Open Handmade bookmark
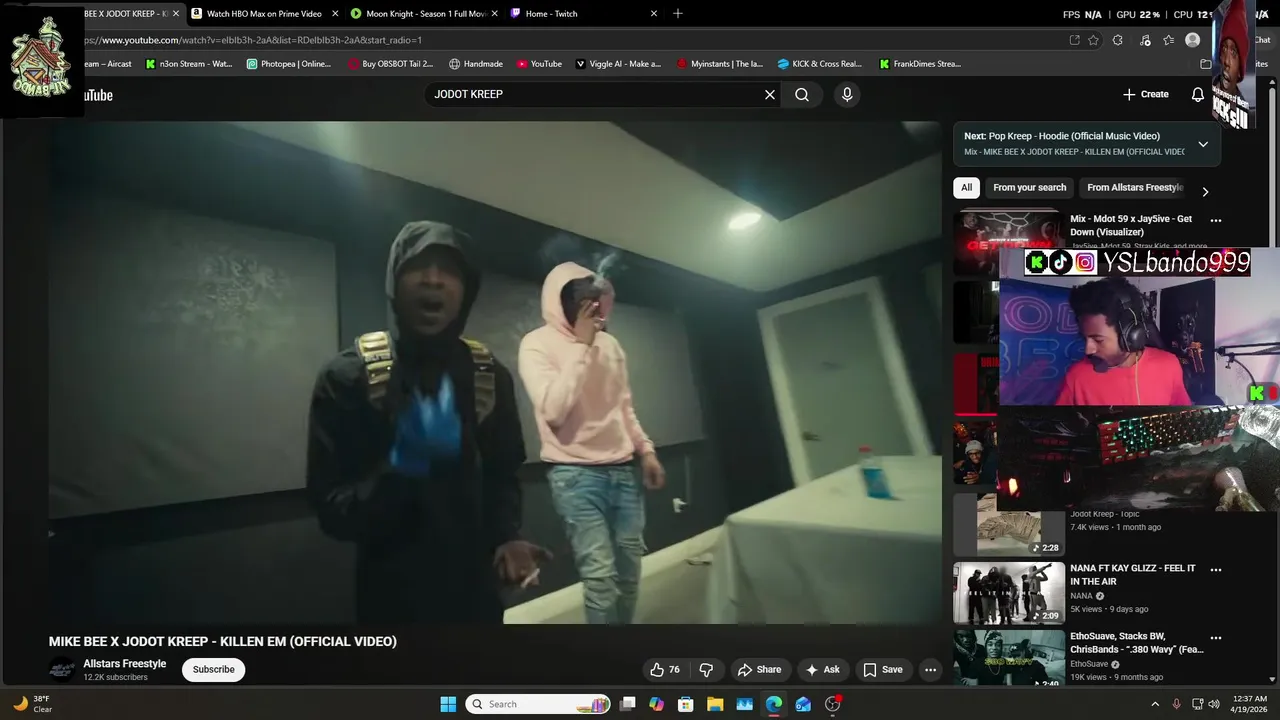The height and width of the screenshot is (720, 1280). point(476,64)
